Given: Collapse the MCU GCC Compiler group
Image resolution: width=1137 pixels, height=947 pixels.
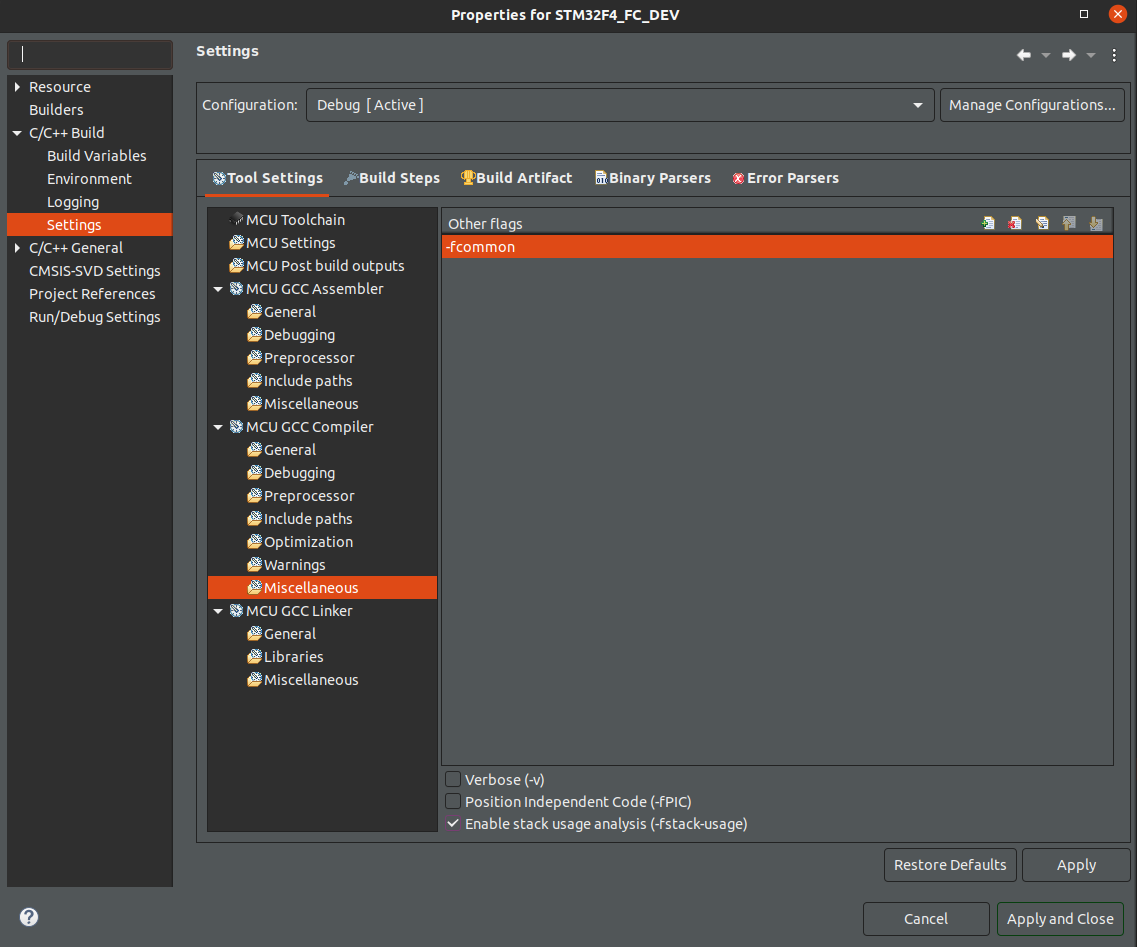Looking at the screenshot, I should click(x=218, y=428).
